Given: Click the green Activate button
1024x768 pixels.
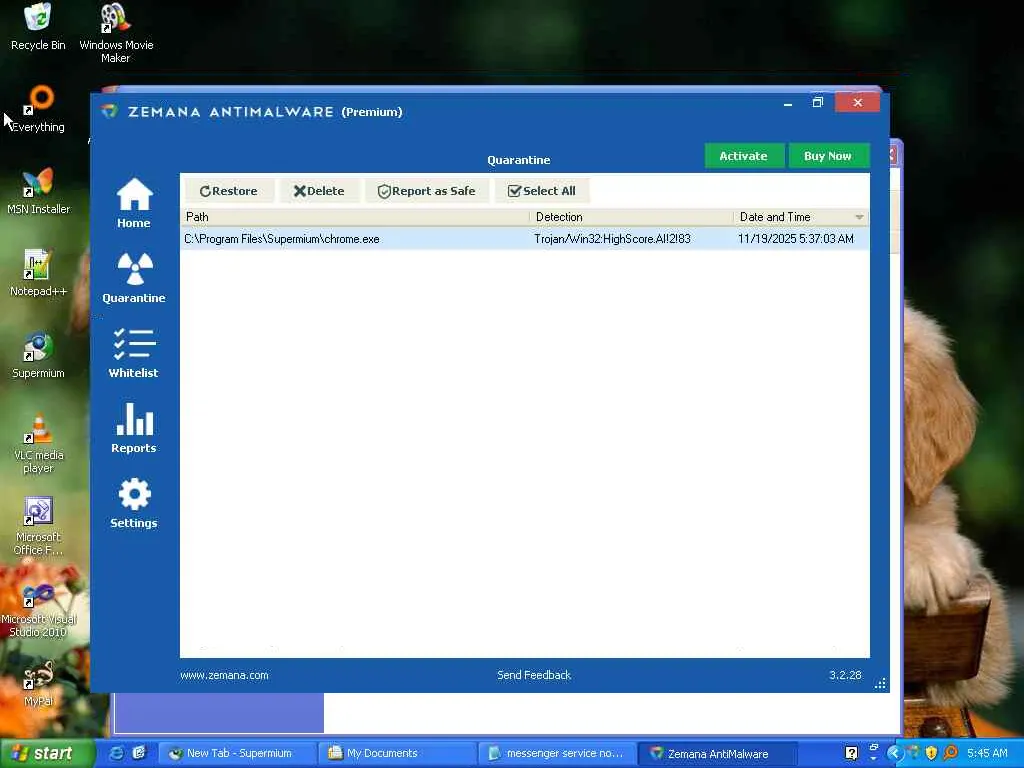Looking at the screenshot, I should click(744, 156).
